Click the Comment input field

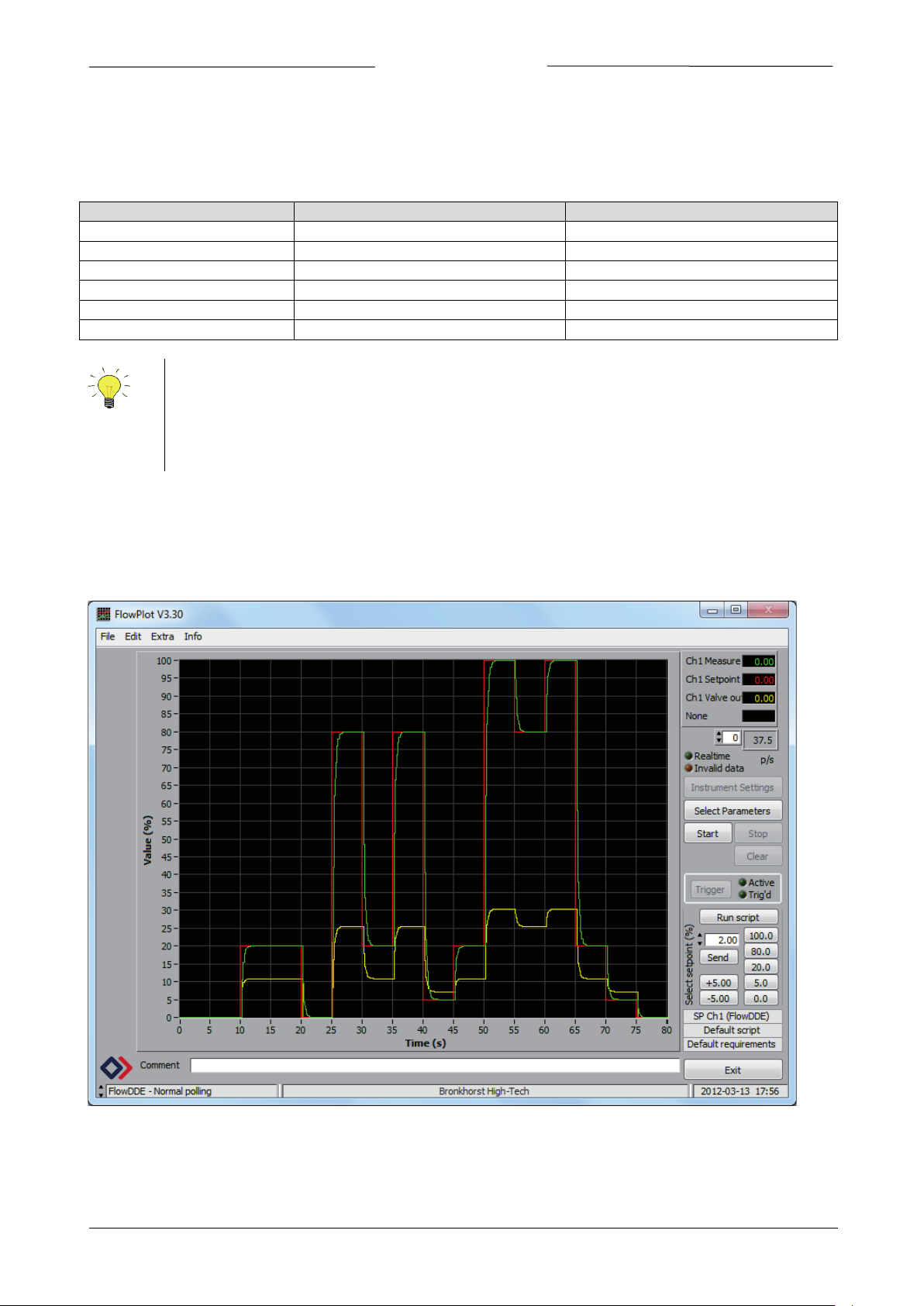[435, 1066]
